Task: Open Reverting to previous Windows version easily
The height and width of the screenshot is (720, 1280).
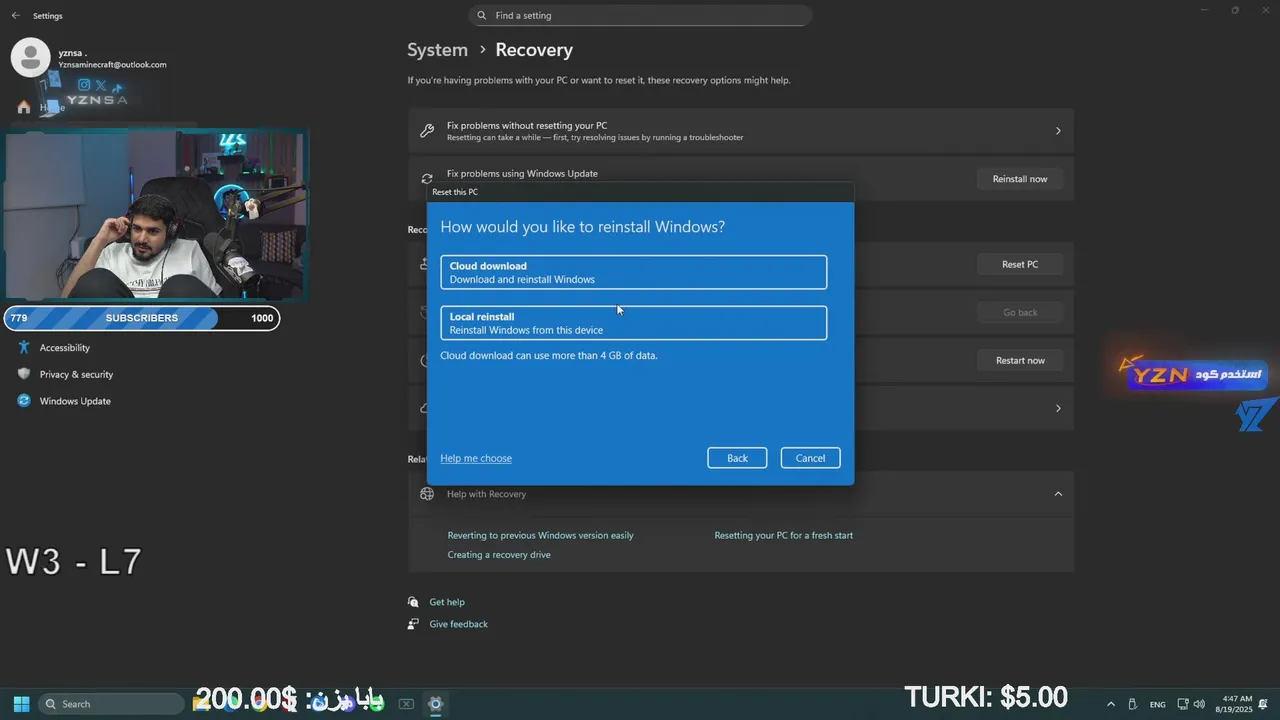Action: (540, 535)
